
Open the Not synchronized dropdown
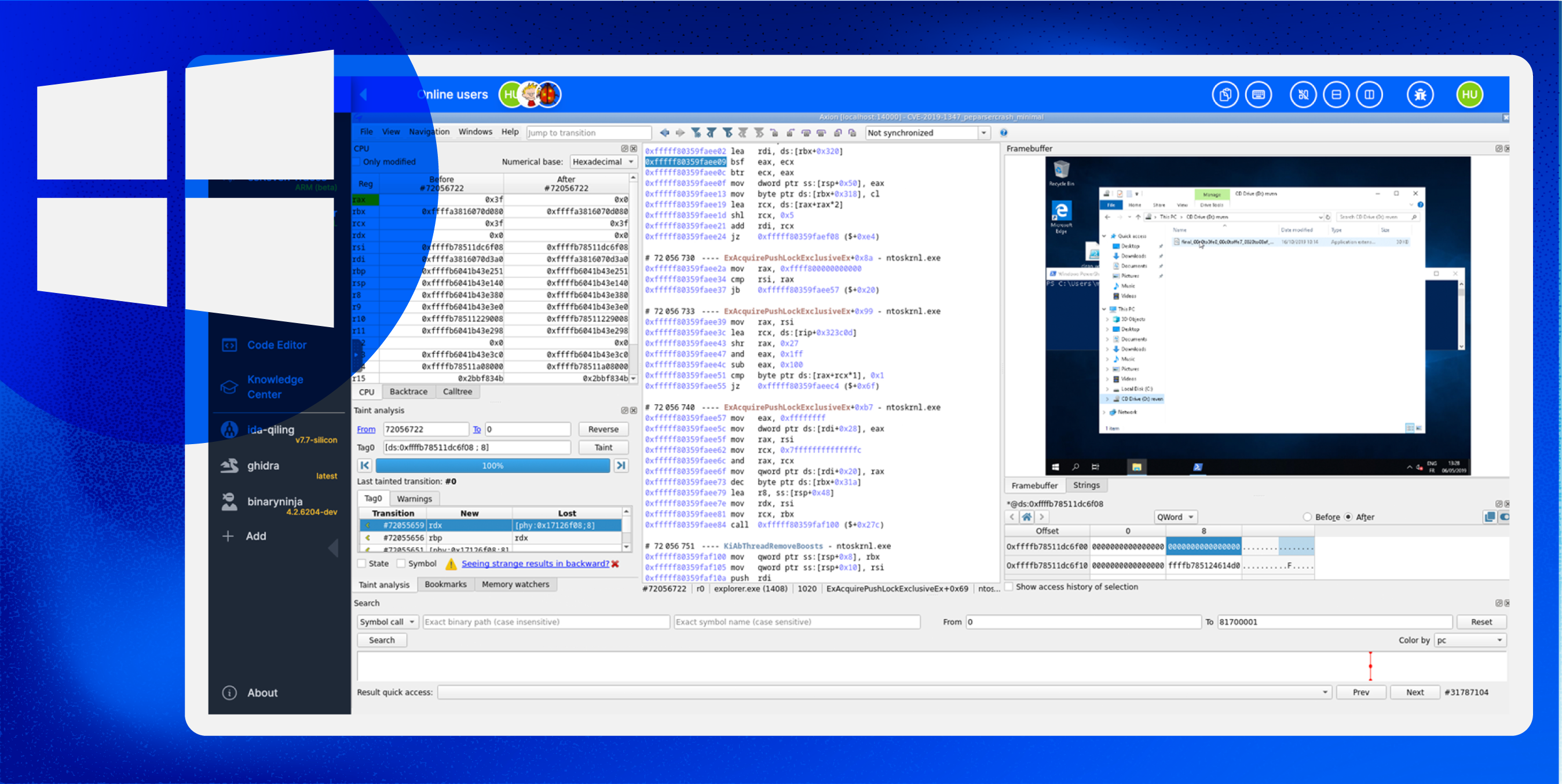tap(927, 133)
